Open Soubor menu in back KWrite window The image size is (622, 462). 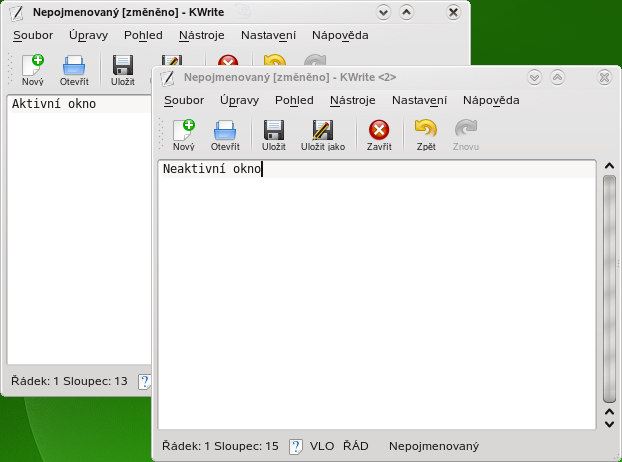pos(33,35)
